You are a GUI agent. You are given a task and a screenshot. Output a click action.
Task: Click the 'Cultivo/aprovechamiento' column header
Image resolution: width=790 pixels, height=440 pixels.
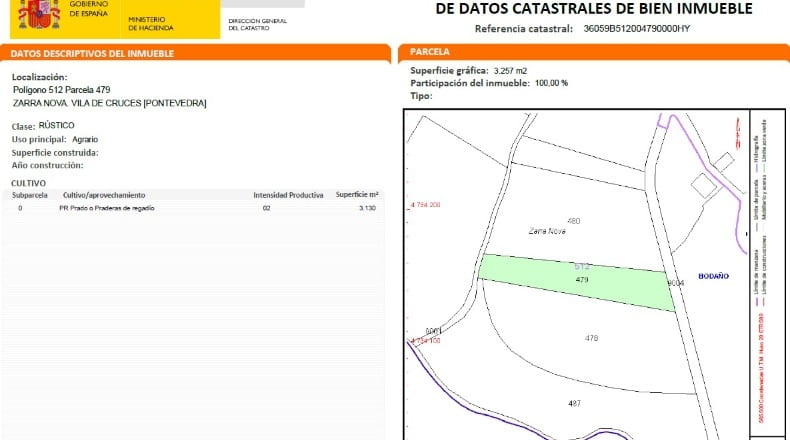point(104,195)
